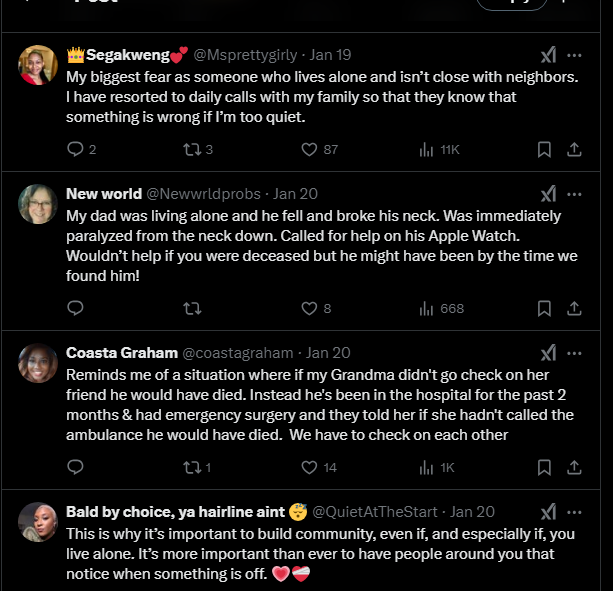Share Coasta Graham's post
613x591 pixels.
click(574, 467)
